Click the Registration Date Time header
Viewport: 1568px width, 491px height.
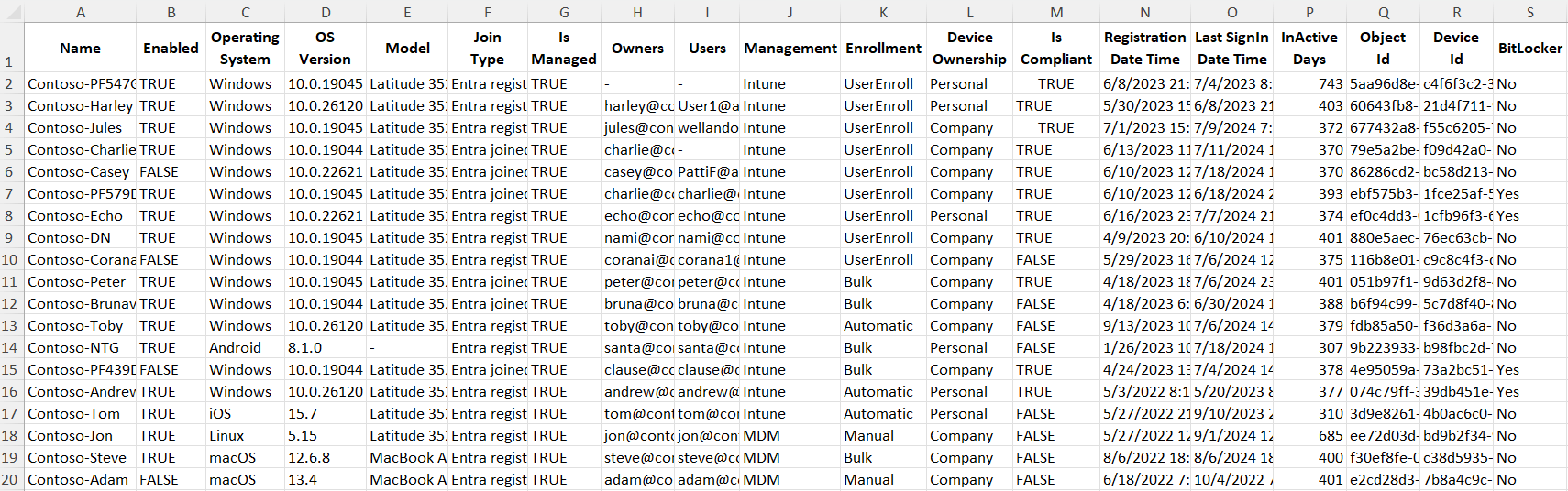(1145, 48)
